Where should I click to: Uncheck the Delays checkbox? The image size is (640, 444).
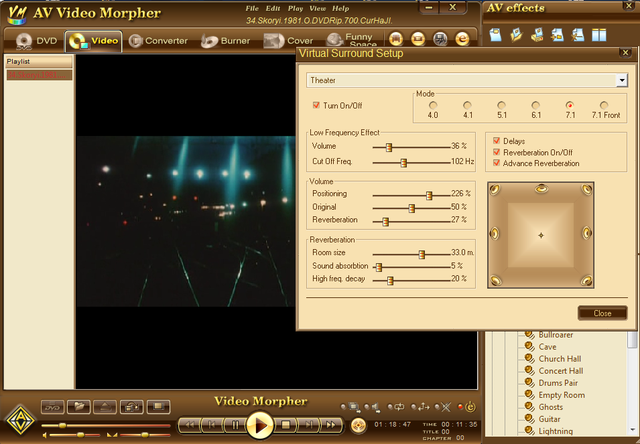coord(496,141)
